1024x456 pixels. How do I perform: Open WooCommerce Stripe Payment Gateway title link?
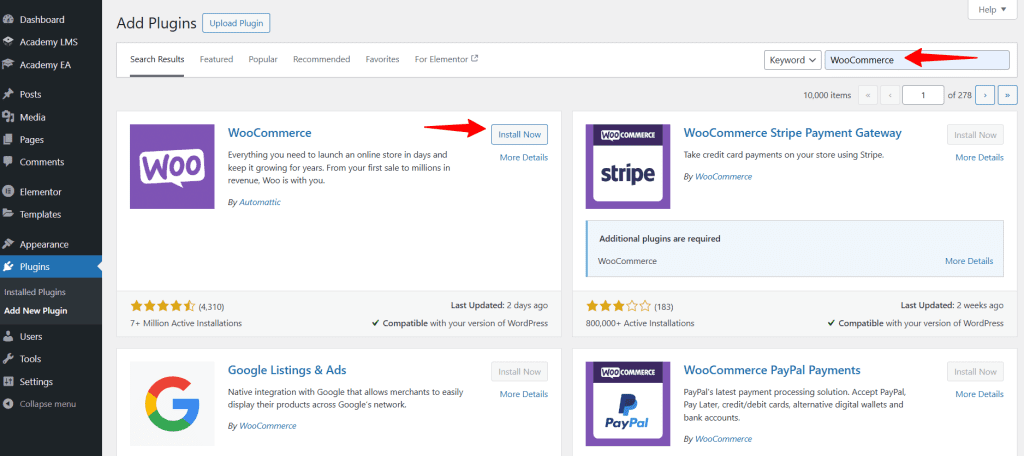tap(792, 133)
